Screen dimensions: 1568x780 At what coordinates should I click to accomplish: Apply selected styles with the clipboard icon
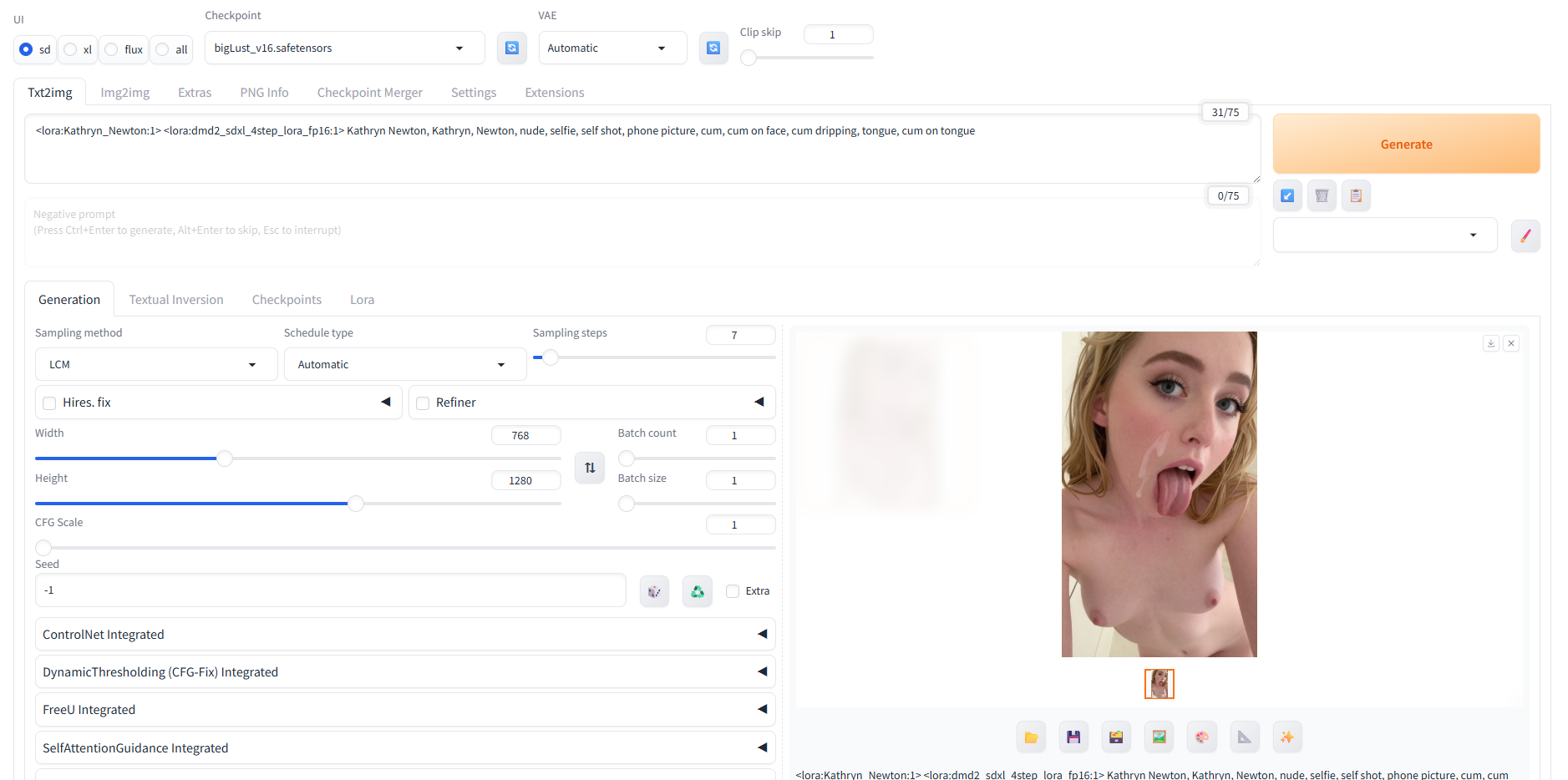tap(1356, 195)
